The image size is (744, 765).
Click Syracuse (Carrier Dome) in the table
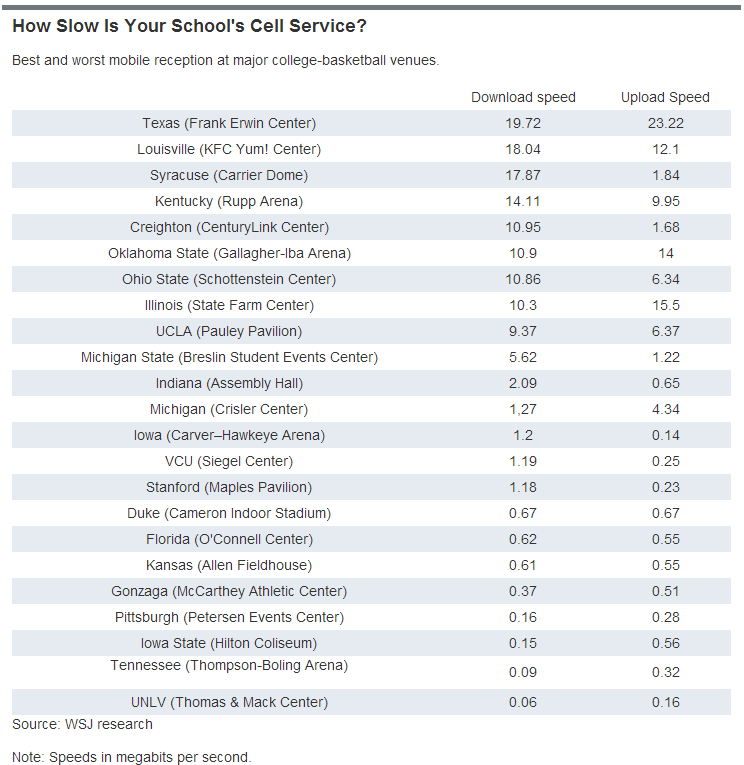[x=229, y=175]
